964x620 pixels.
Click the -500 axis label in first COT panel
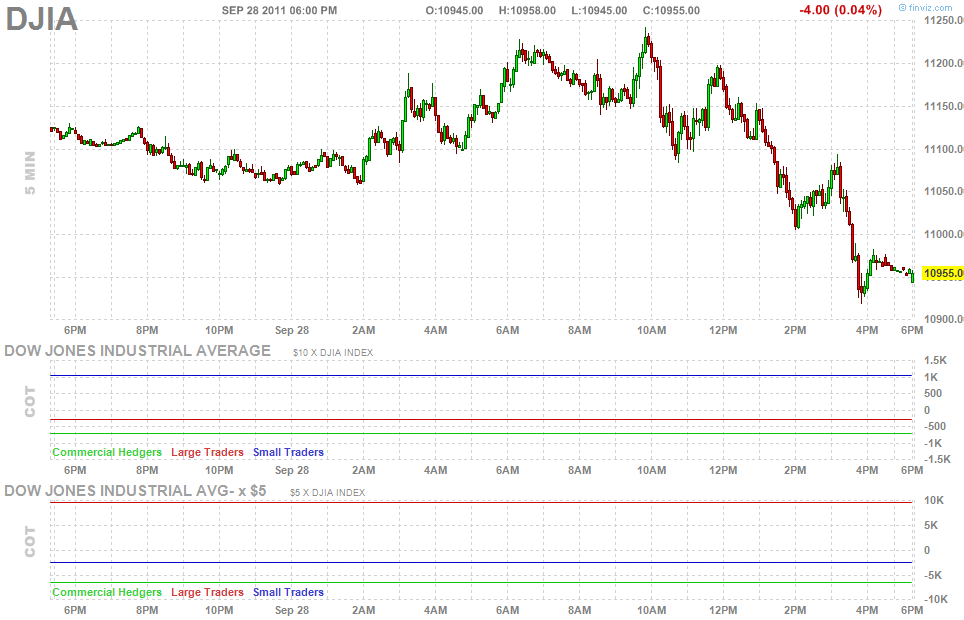(x=935, y=426)
